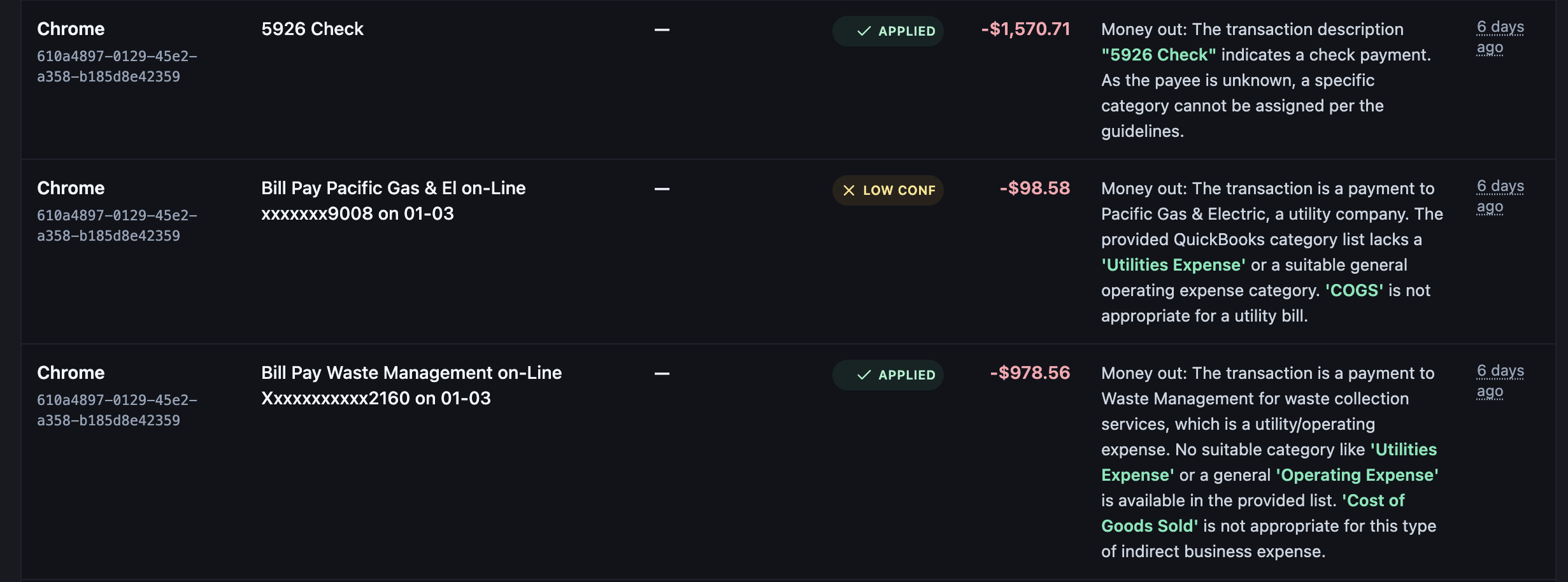Click the checkmark icon in the Waste Management row's badge
This screenshot has height=582, width=1568.
pos(864,375)
